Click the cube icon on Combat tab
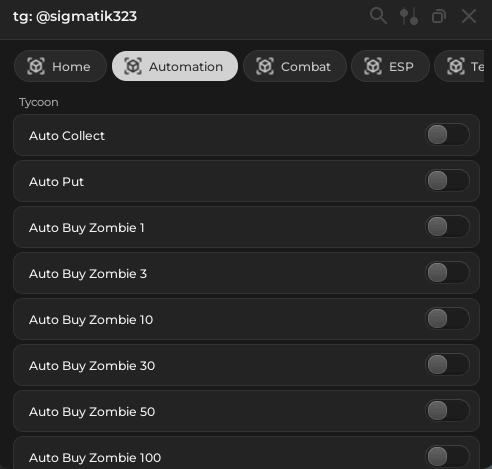 pos(265,66)
